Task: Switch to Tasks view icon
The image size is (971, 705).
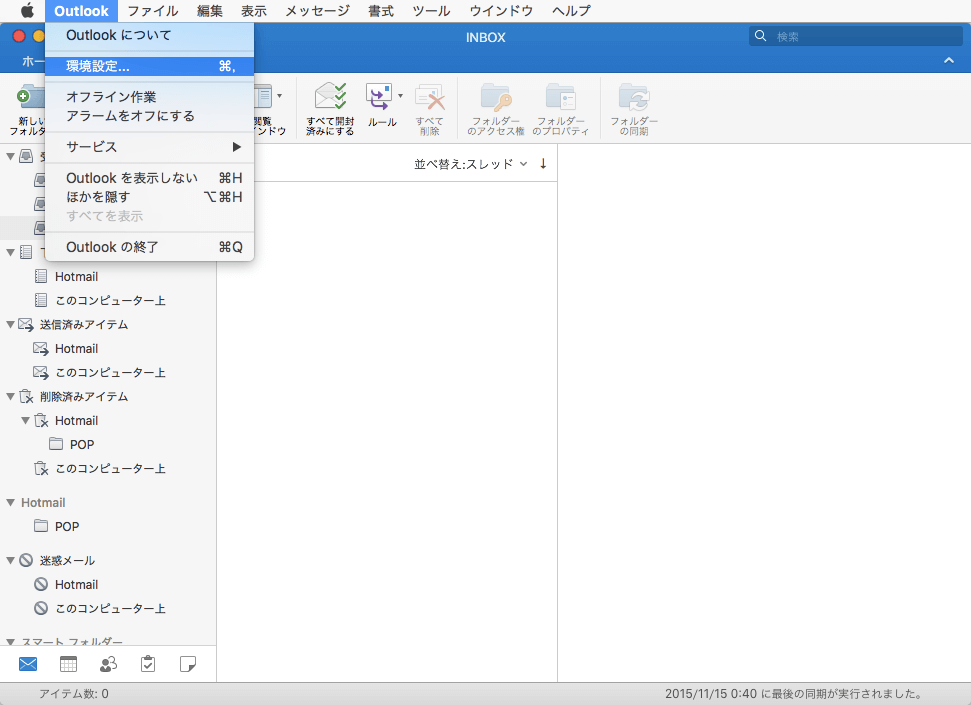Action: [x=148, y=664]
